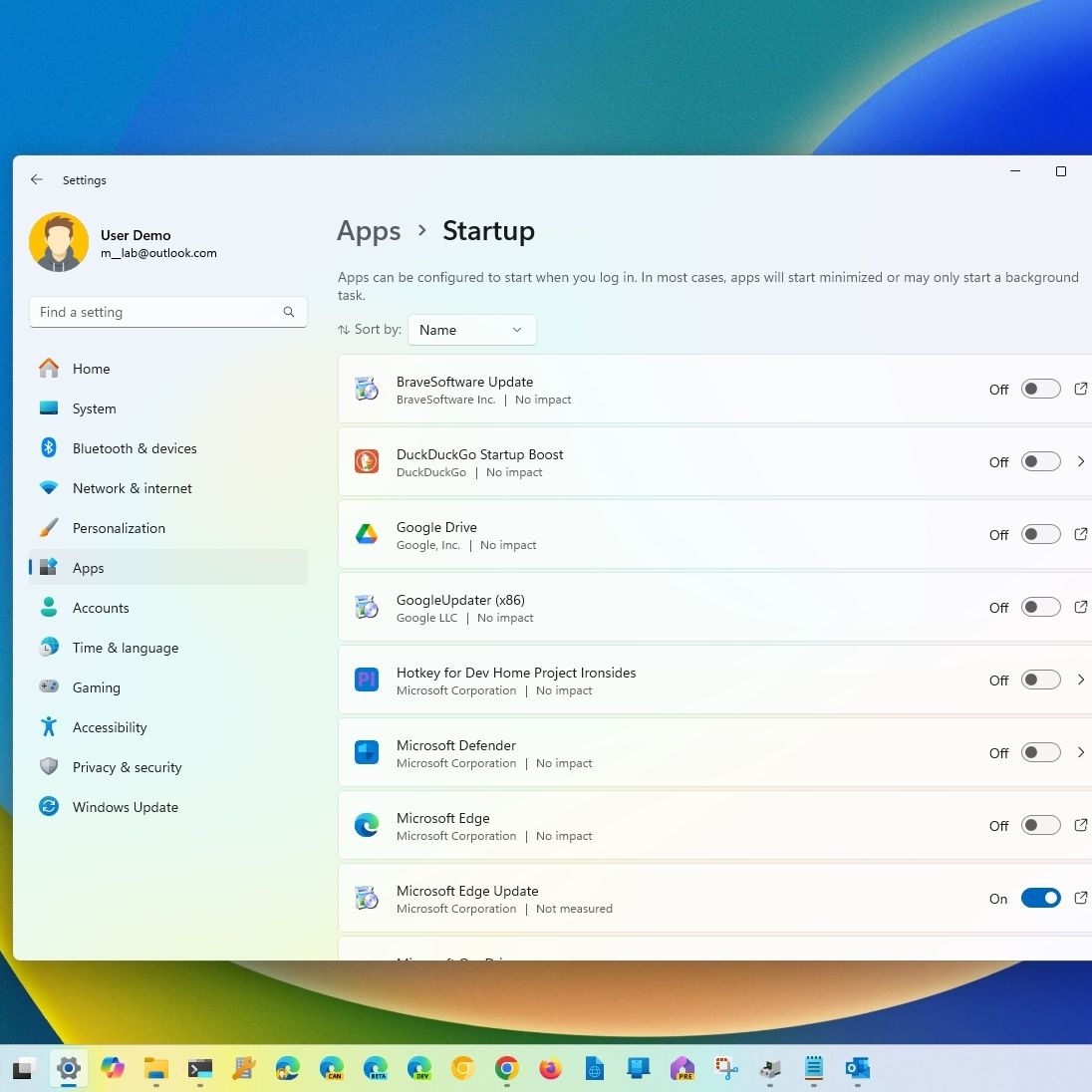Click 'Google LLC' publisher text
This screenshot has width=1092, height=1092.
pyautogui.click(x=426, y=618)
